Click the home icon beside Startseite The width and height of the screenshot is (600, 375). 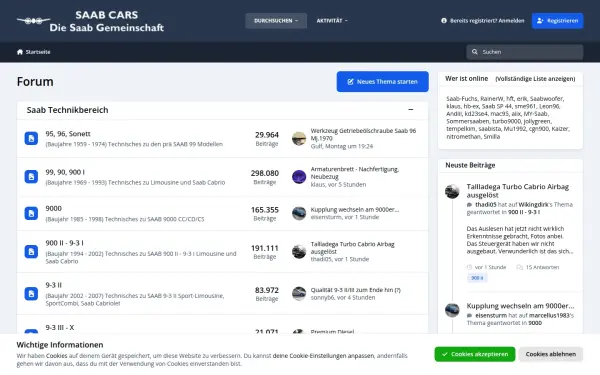click(20, 52)
